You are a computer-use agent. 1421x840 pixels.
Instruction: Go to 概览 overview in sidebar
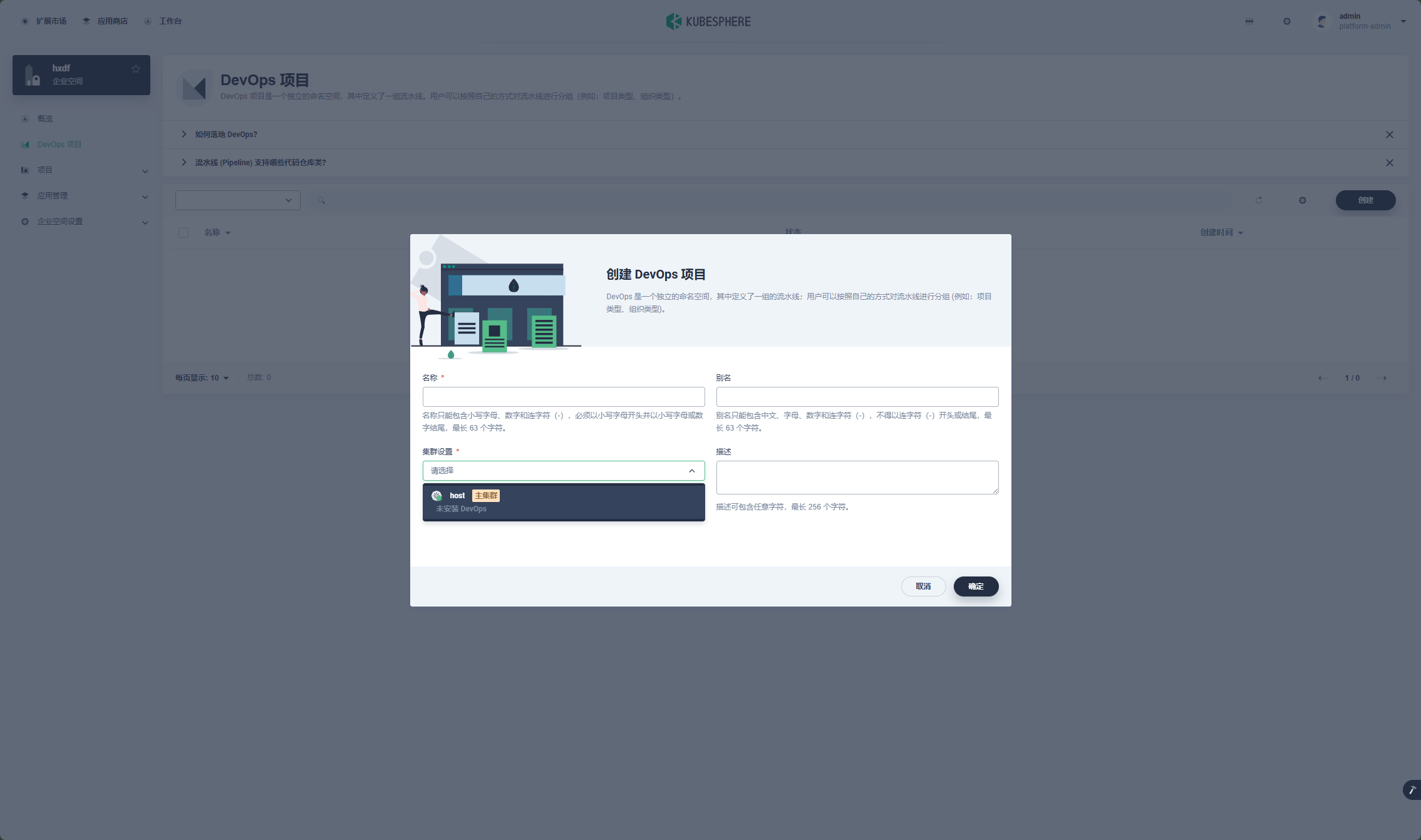[45, 119]
